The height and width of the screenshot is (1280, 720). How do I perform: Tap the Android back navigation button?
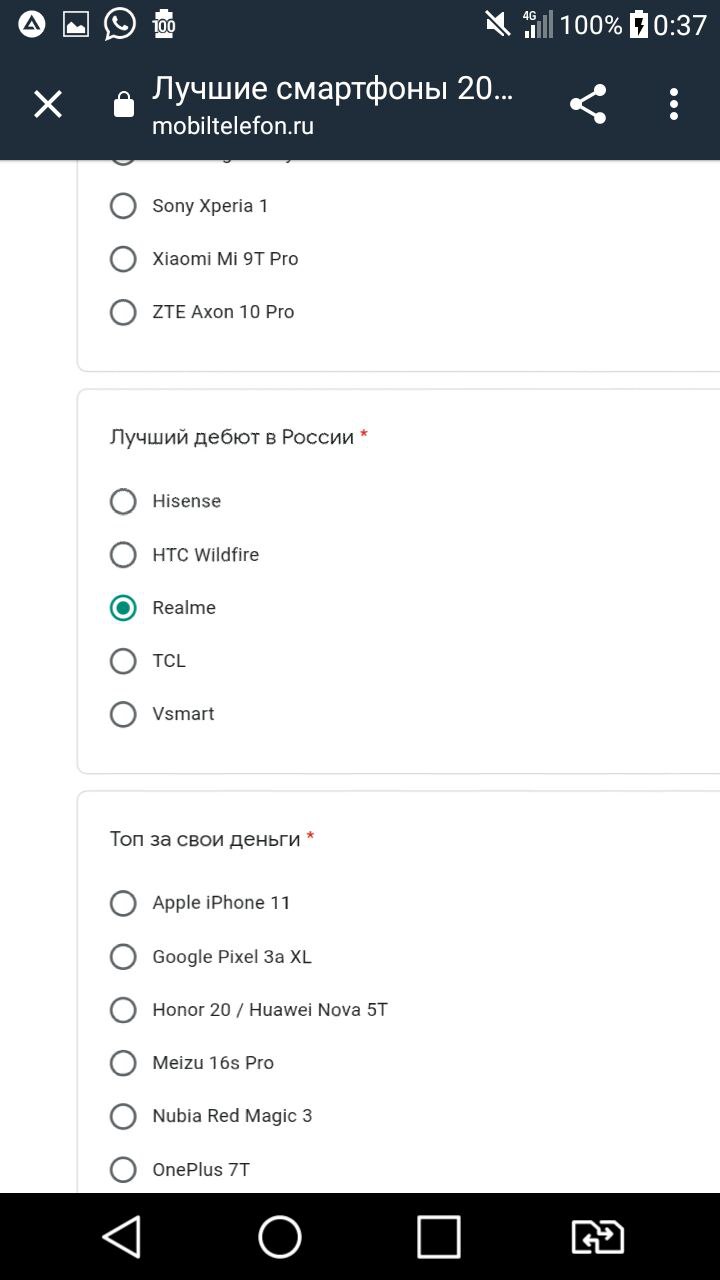tap(122, 1237)
